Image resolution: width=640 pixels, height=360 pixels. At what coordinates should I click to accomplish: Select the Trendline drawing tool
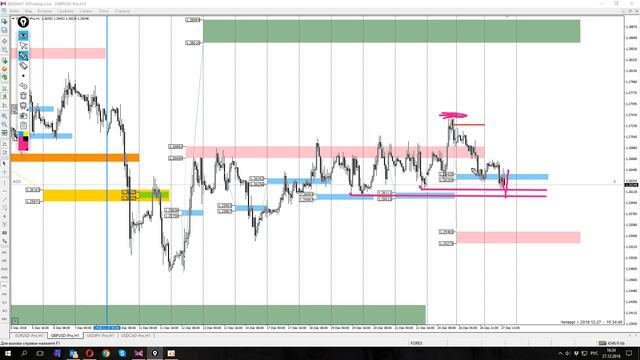tap(4, 200)
